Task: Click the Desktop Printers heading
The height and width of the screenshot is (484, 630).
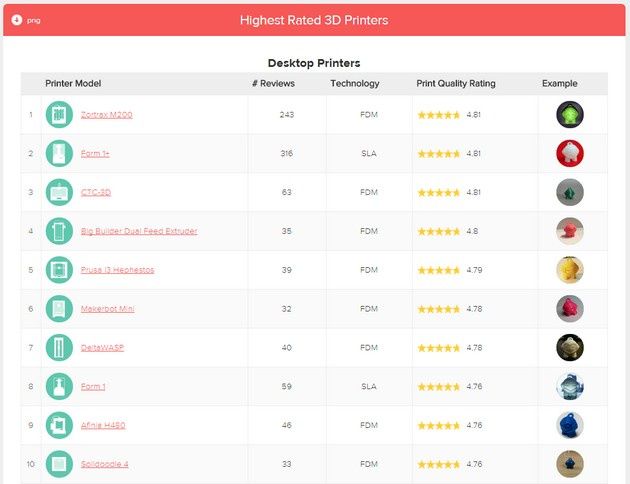Action: click(314, 63)
